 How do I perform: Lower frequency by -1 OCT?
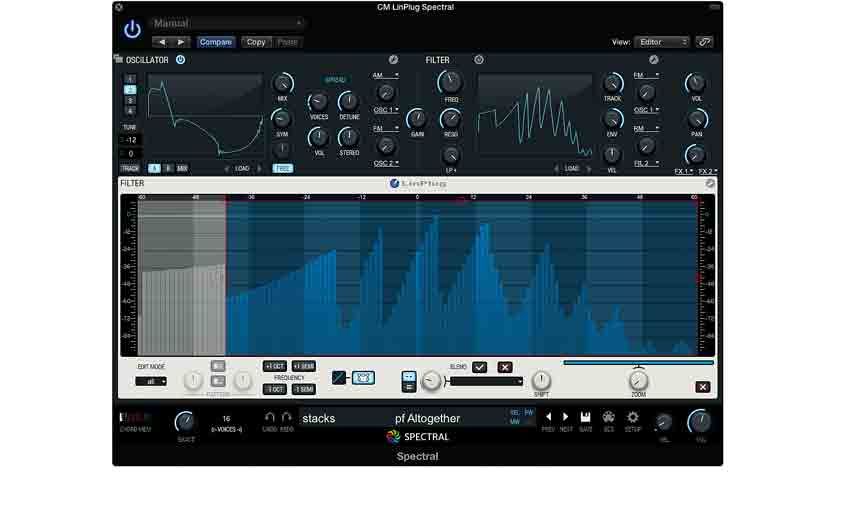pyautogui.click(x=275, y=389)
